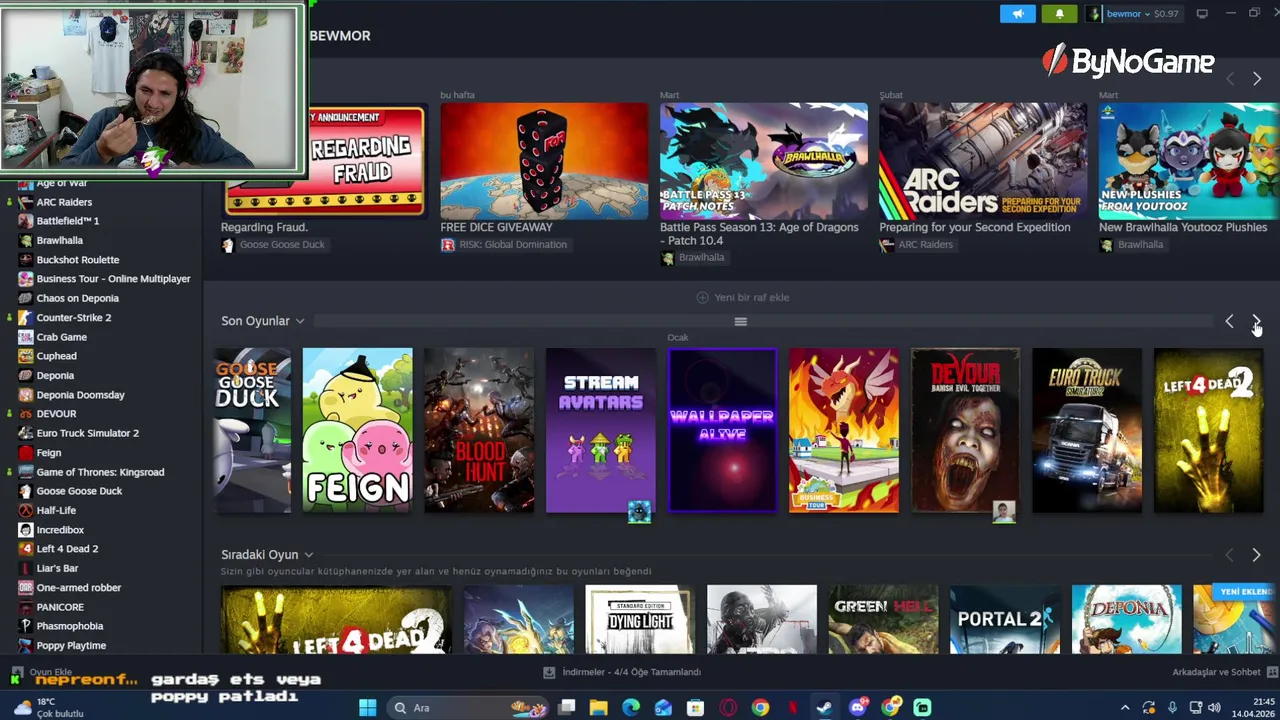The image size is (1280, 720).
Task: Click the bewmor profile avatar
Action: (1094, 14)
